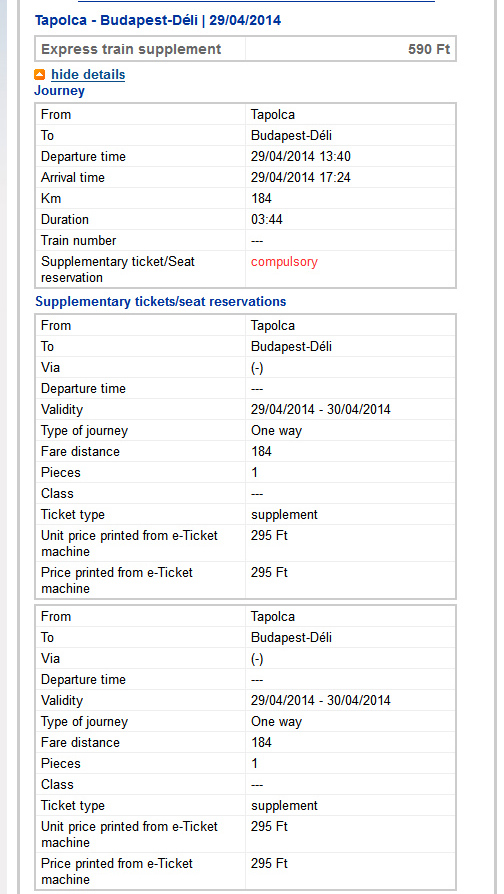Select the 13:40 departure time value
Image resolution: width=504 pixels, height=894 pixels.
[300, 156]
